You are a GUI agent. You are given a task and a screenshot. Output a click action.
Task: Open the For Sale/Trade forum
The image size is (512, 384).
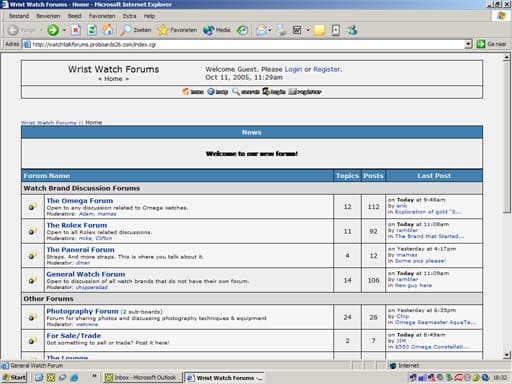[x=74, y=335]
